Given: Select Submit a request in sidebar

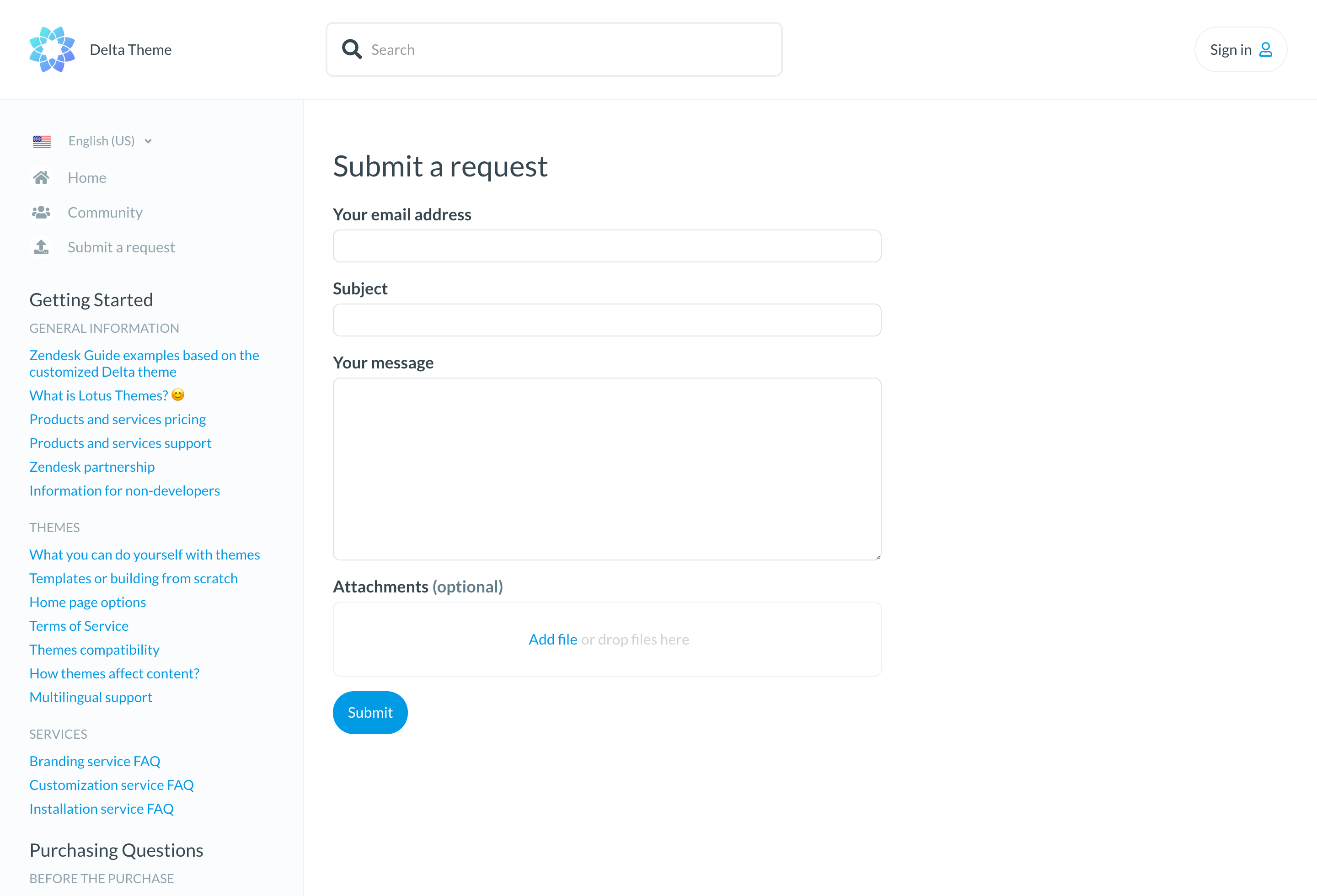Looking at the screenshot, I should pyautogui.click(x=121, y=247).
